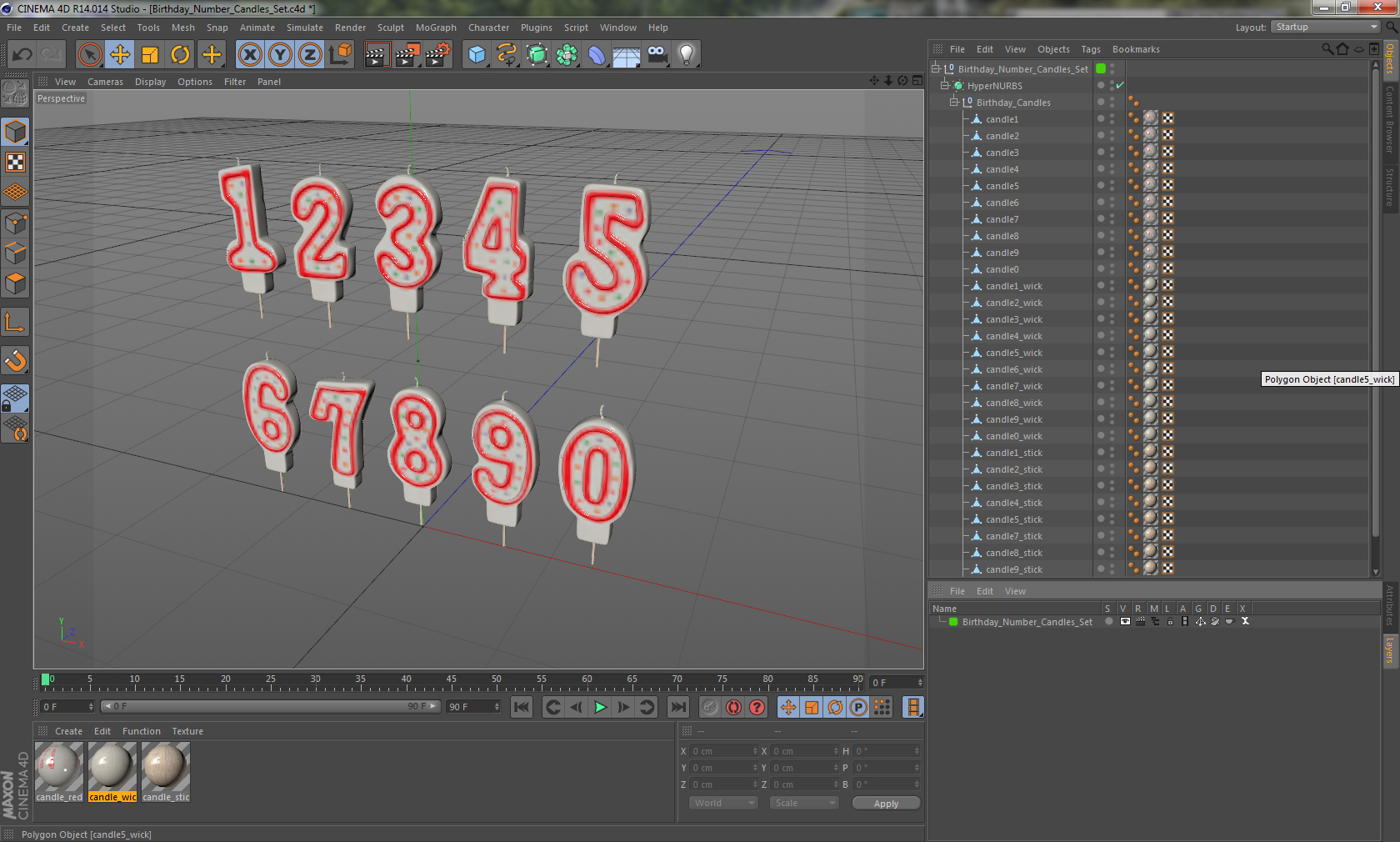This screenshot has width=1400, height=842.
Task: Open the Character menu
Action: [x=488, y=28]
